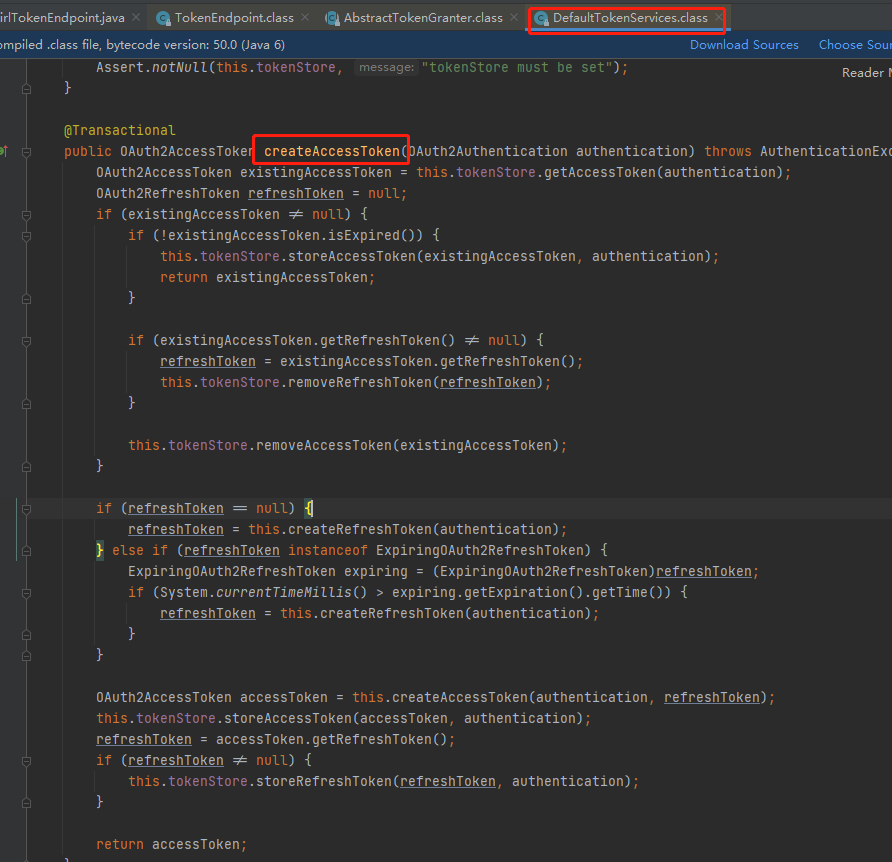Toggle Reader Mode label
Image resolution: width=892 pixels, height=862 pixels.
[x=866, y=73]
